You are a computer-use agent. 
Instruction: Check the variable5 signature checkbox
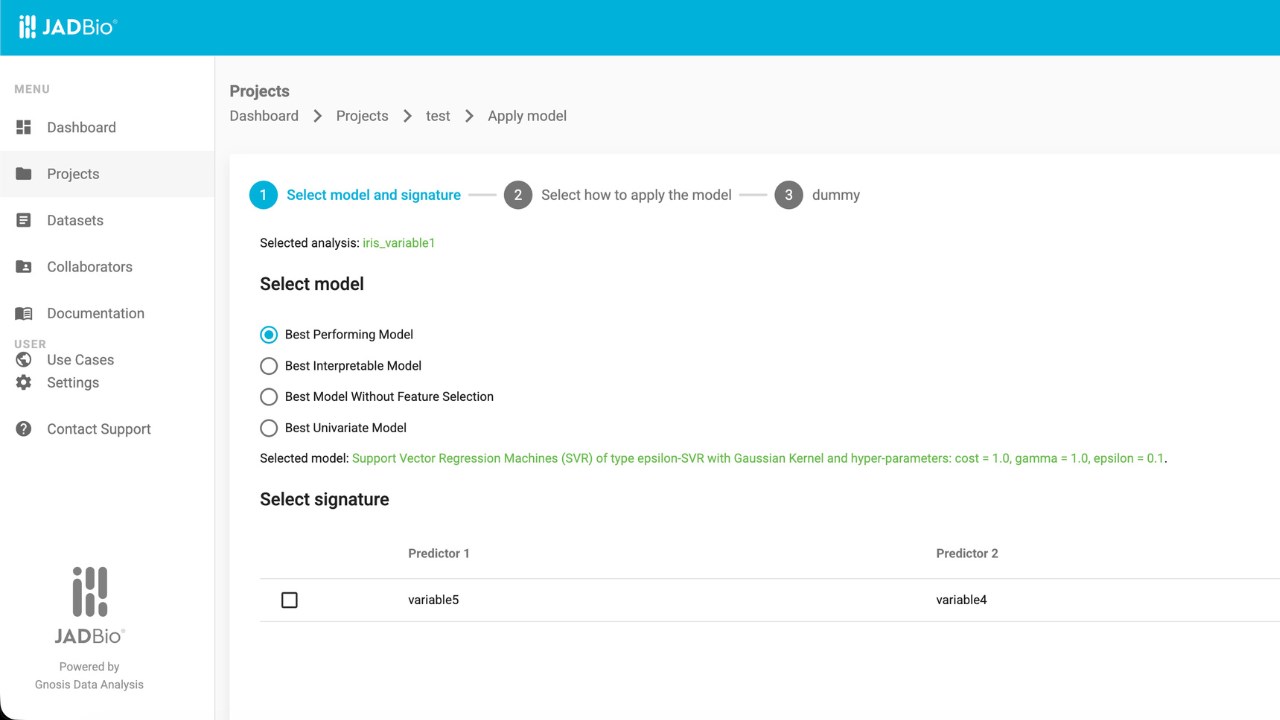[289, 600]
